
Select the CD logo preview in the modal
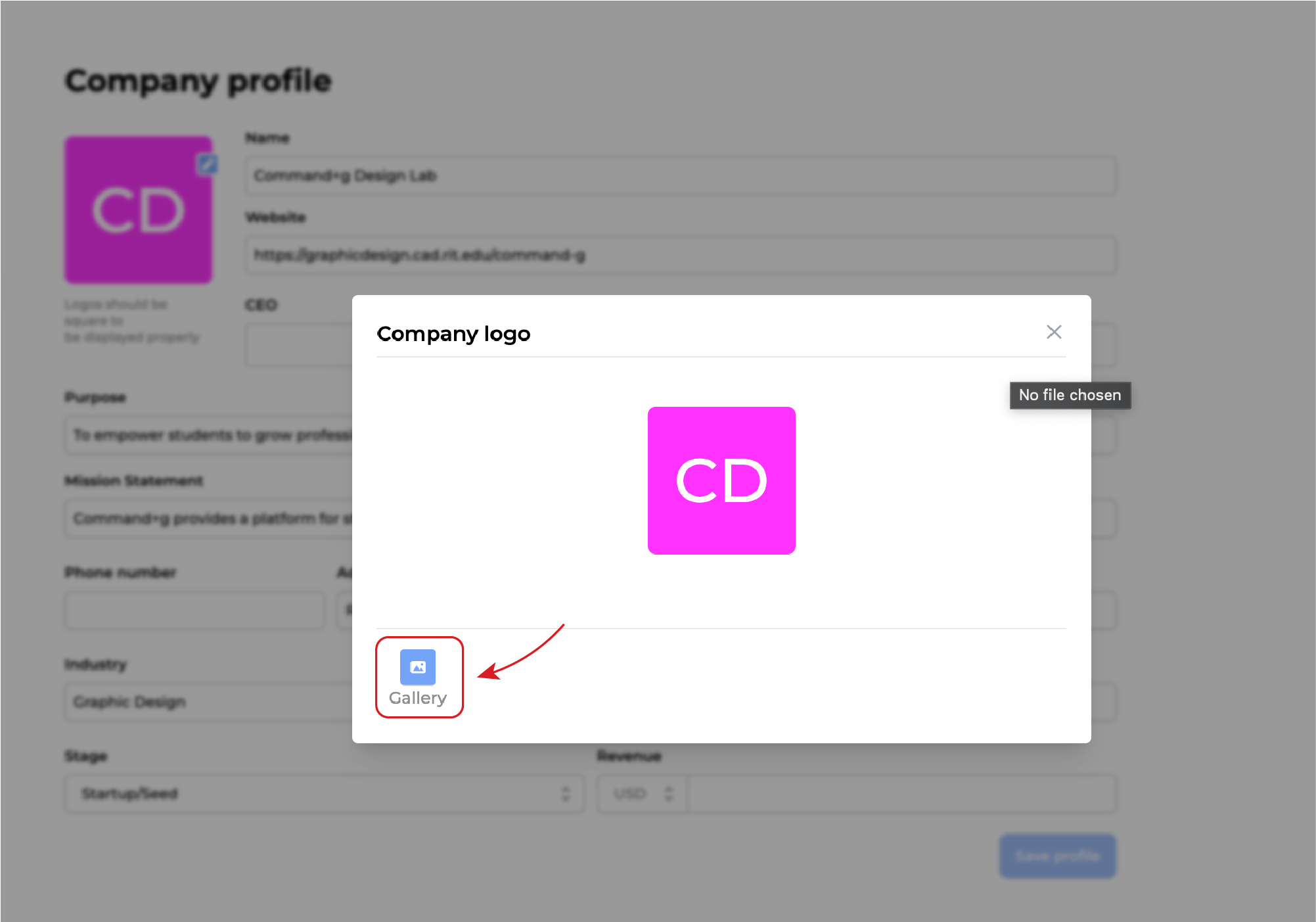point(721,479)
